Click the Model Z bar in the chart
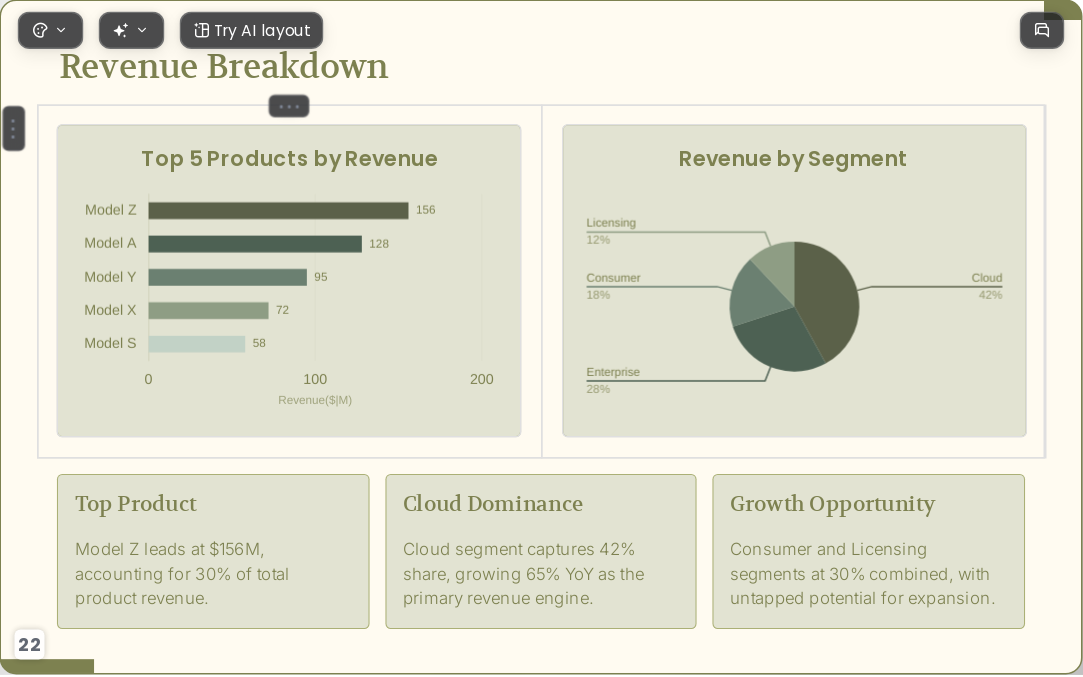Screen dimensions: 1083x677 (x=278, y=211)
